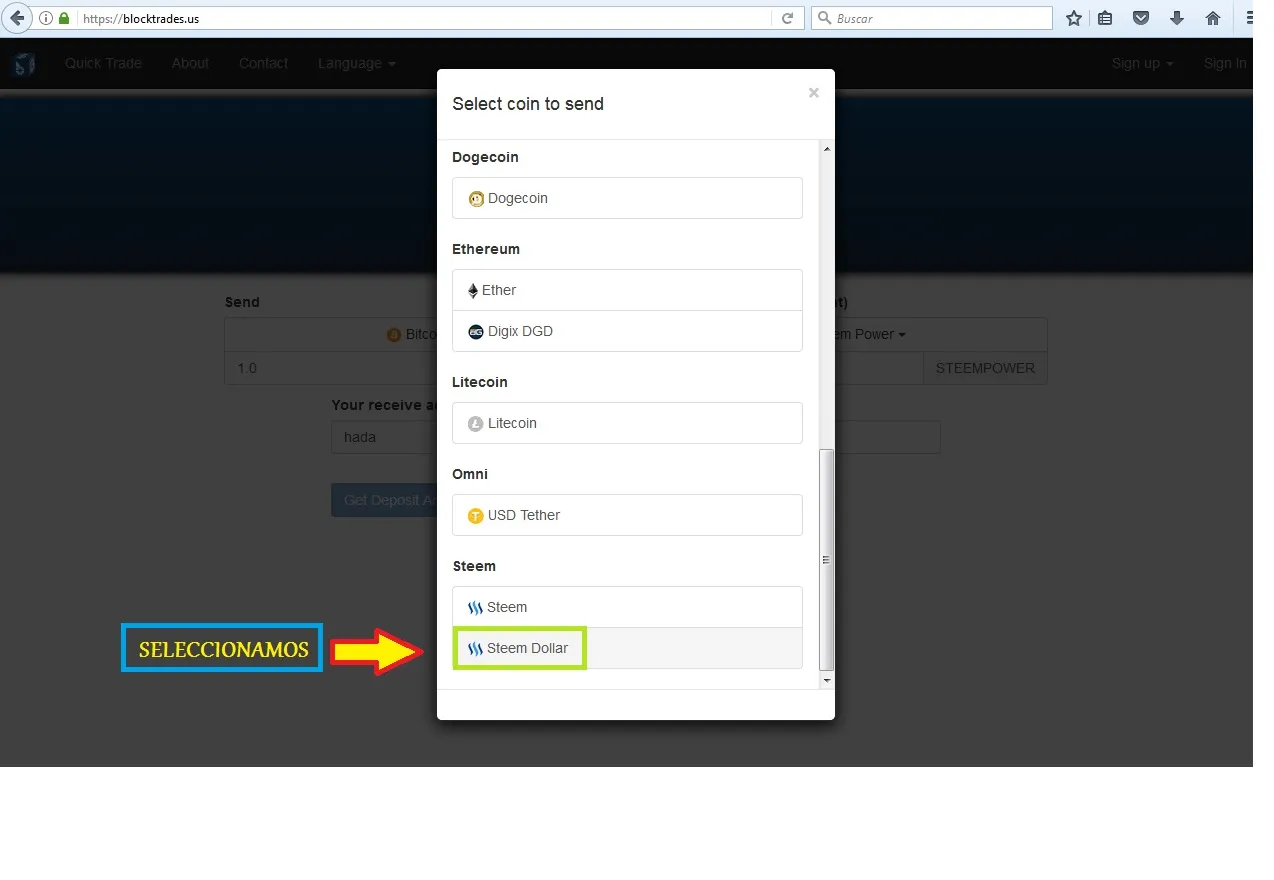Click the send amount field showing 1.0
The image size is (1274, 880).
click(330, 368)
